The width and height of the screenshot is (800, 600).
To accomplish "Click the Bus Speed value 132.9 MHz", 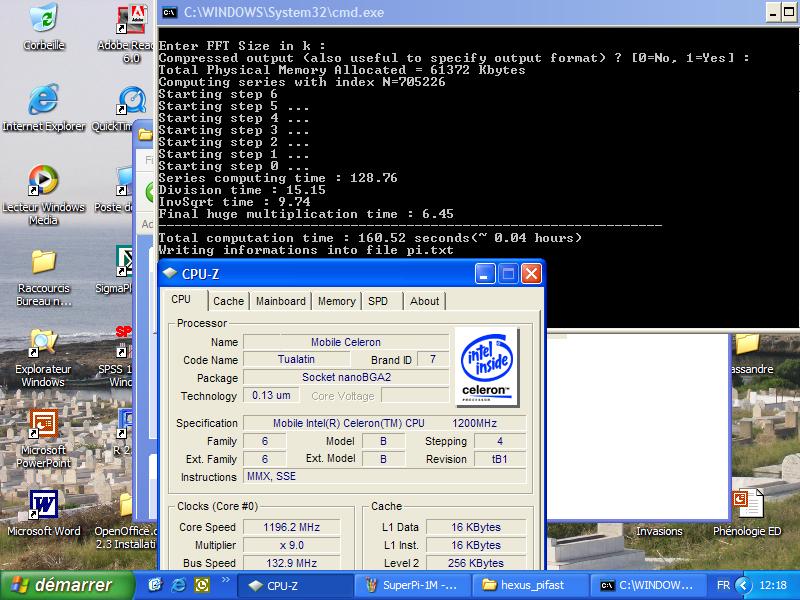I will 291,563.
